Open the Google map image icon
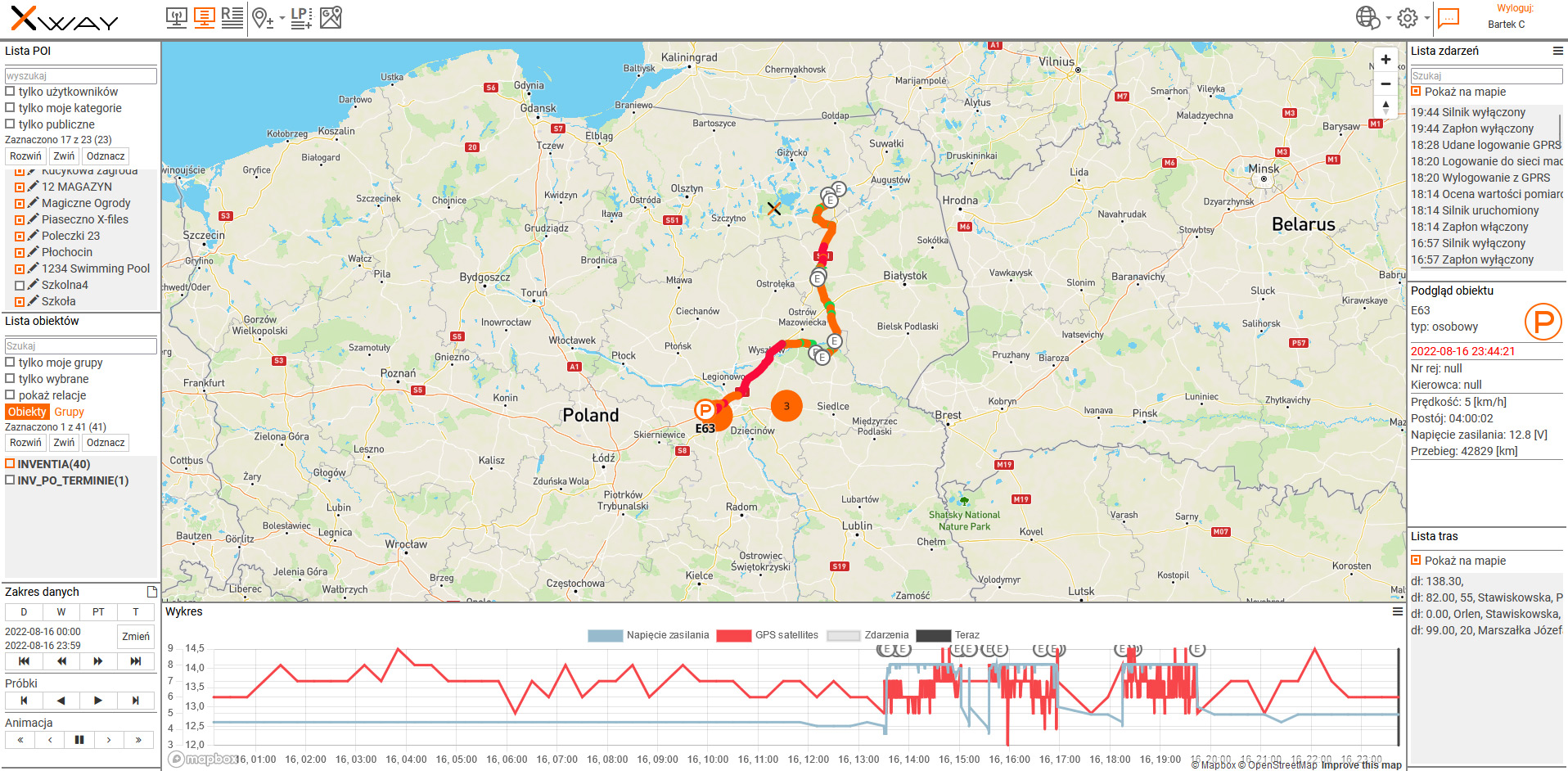The width and height of the screenshot is (1568, 771). coord(331,17)
